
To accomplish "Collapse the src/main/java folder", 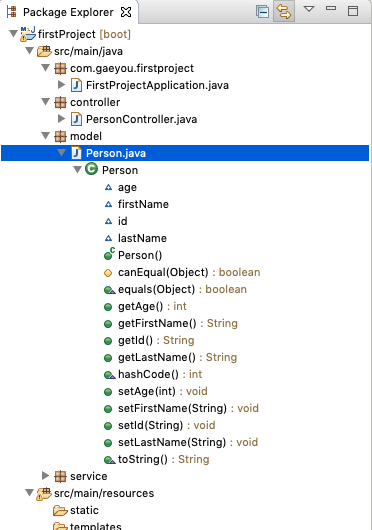I will tap(30, 51).
